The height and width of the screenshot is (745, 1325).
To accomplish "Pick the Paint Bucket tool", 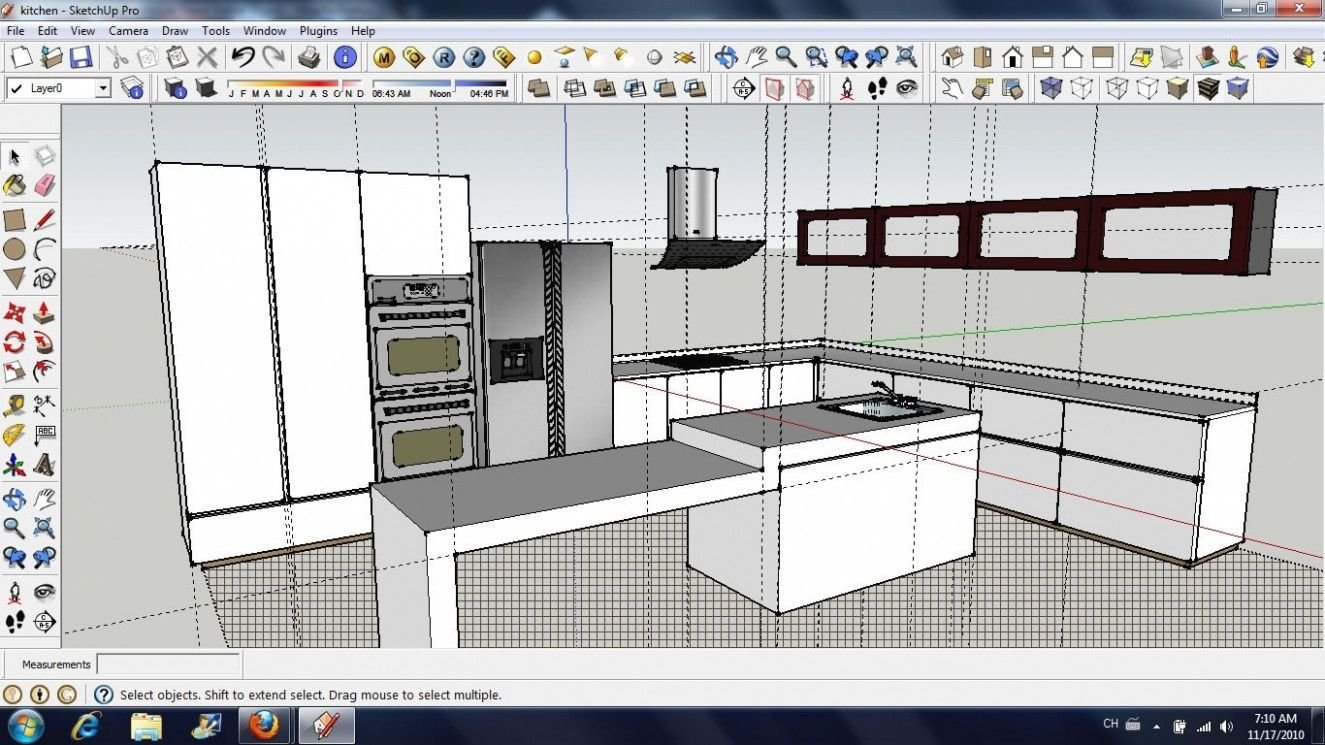I will (x=14, y=186).
